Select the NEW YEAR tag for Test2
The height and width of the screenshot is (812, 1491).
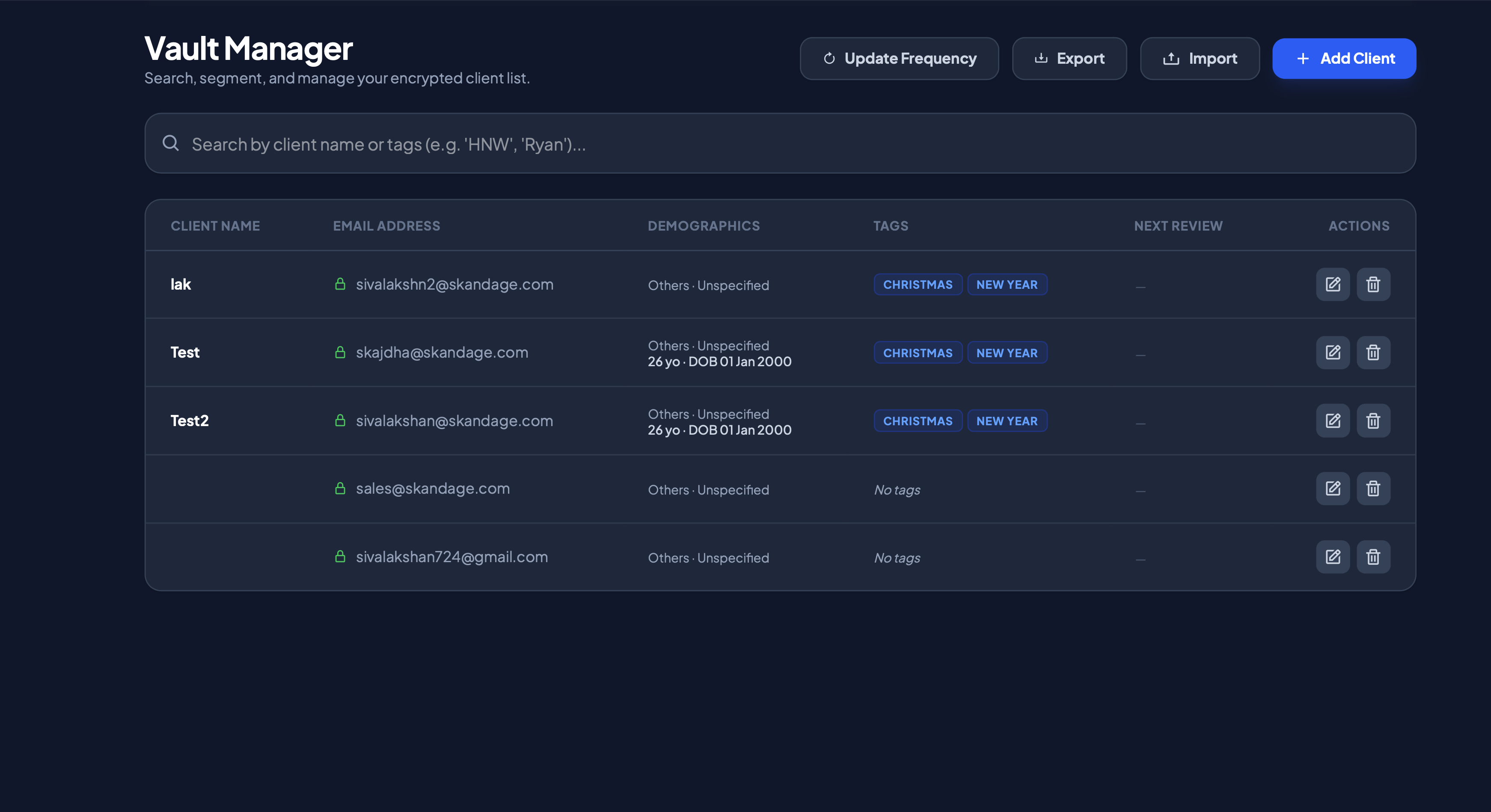1007,421
